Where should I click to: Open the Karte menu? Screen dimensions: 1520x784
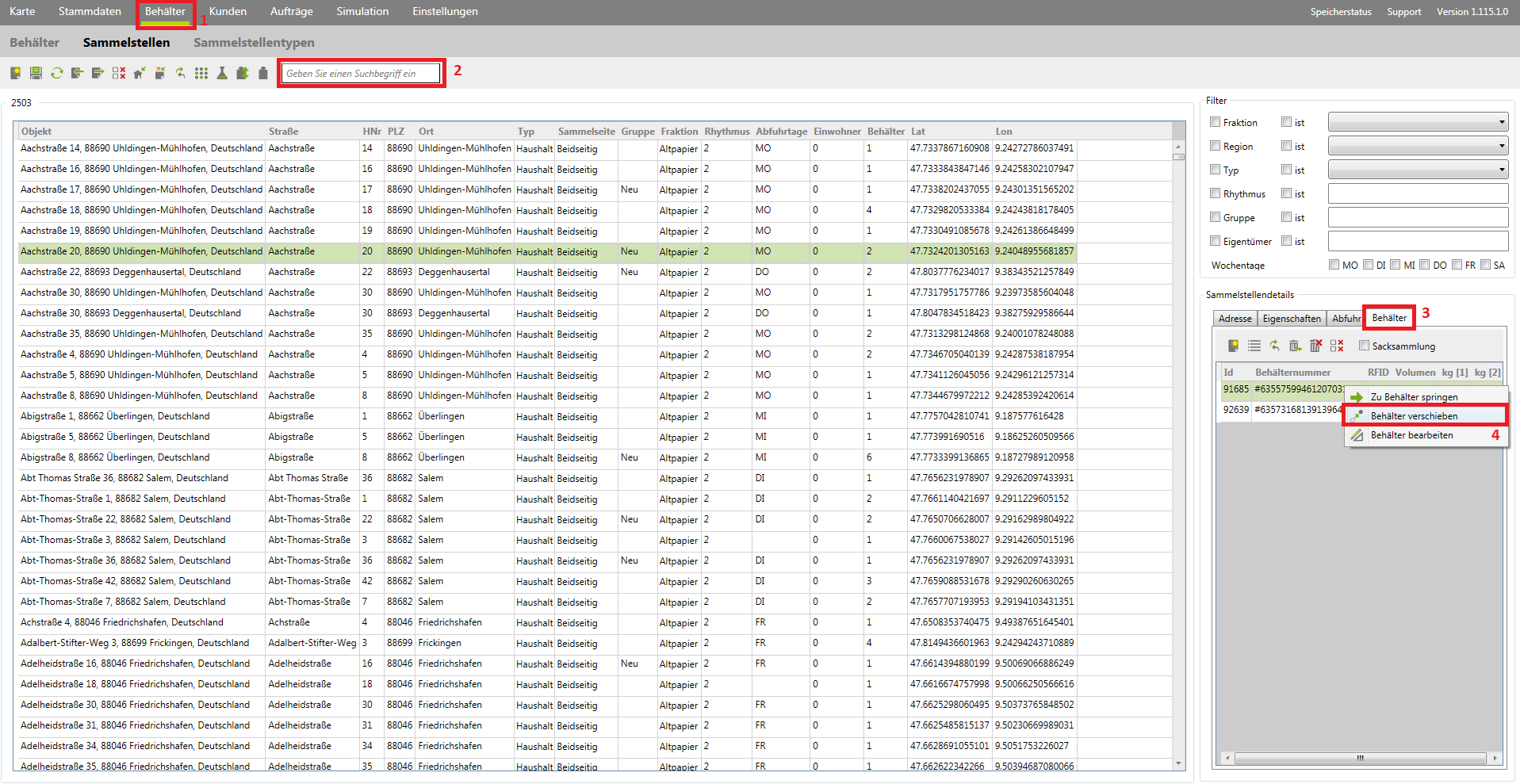pyautogui.click(x=22, y=11)
